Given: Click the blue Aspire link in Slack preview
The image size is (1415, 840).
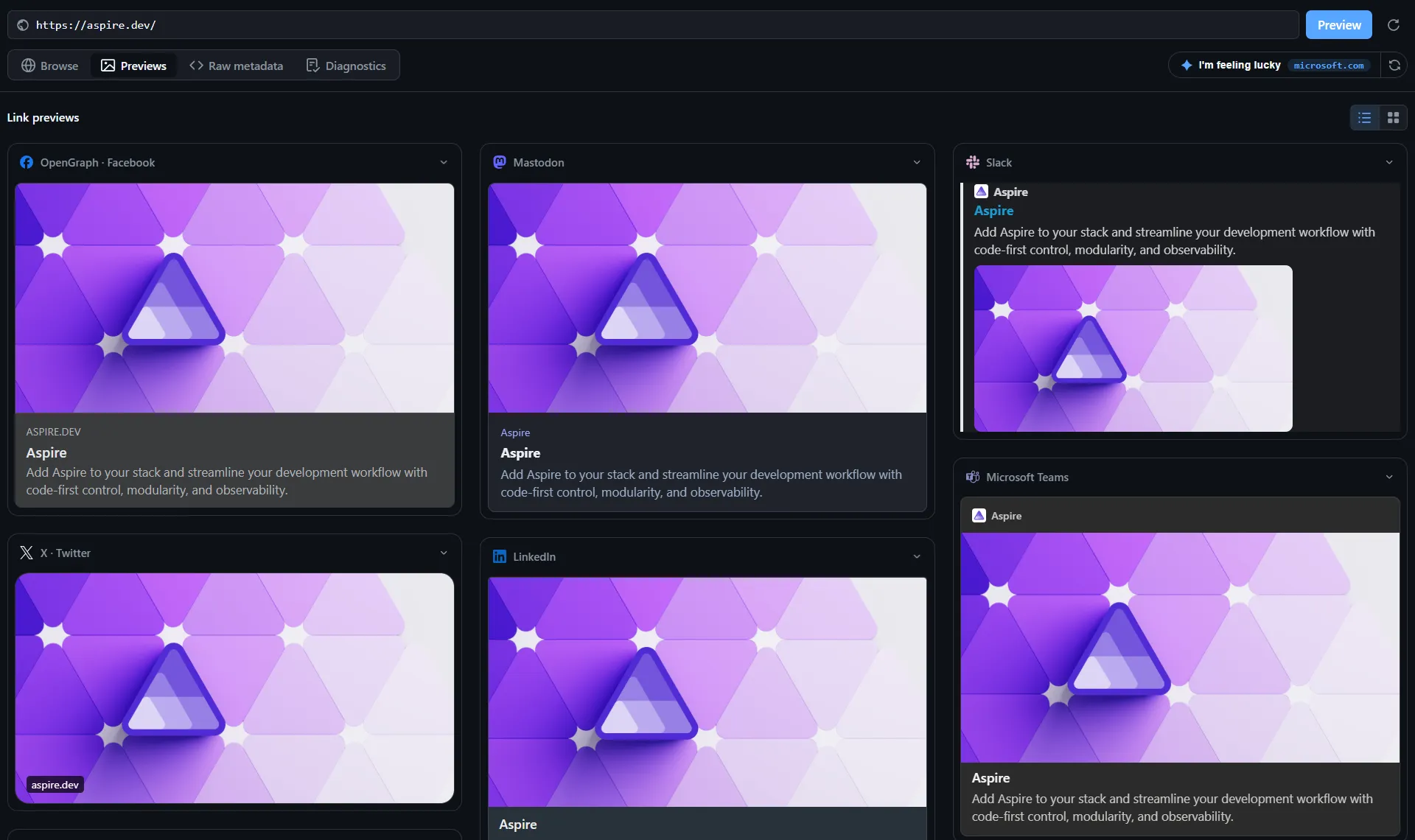Looking at the screenshot, I should (993, 211).
